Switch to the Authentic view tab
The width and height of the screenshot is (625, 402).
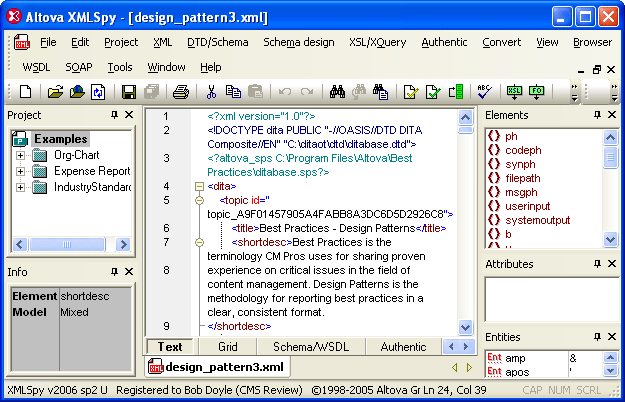click(x=403, y=347)
